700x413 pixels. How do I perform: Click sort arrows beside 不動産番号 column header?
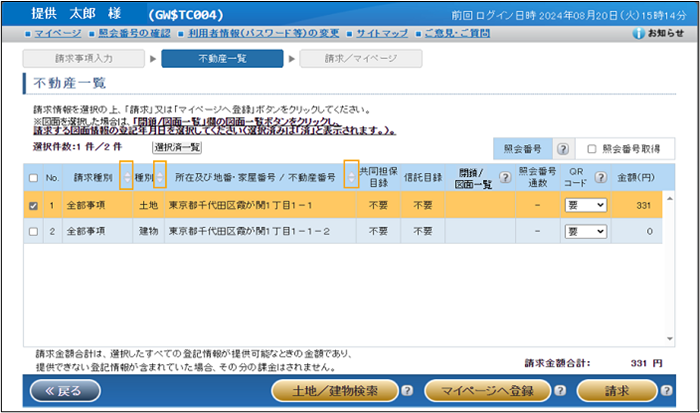(350, 177)
